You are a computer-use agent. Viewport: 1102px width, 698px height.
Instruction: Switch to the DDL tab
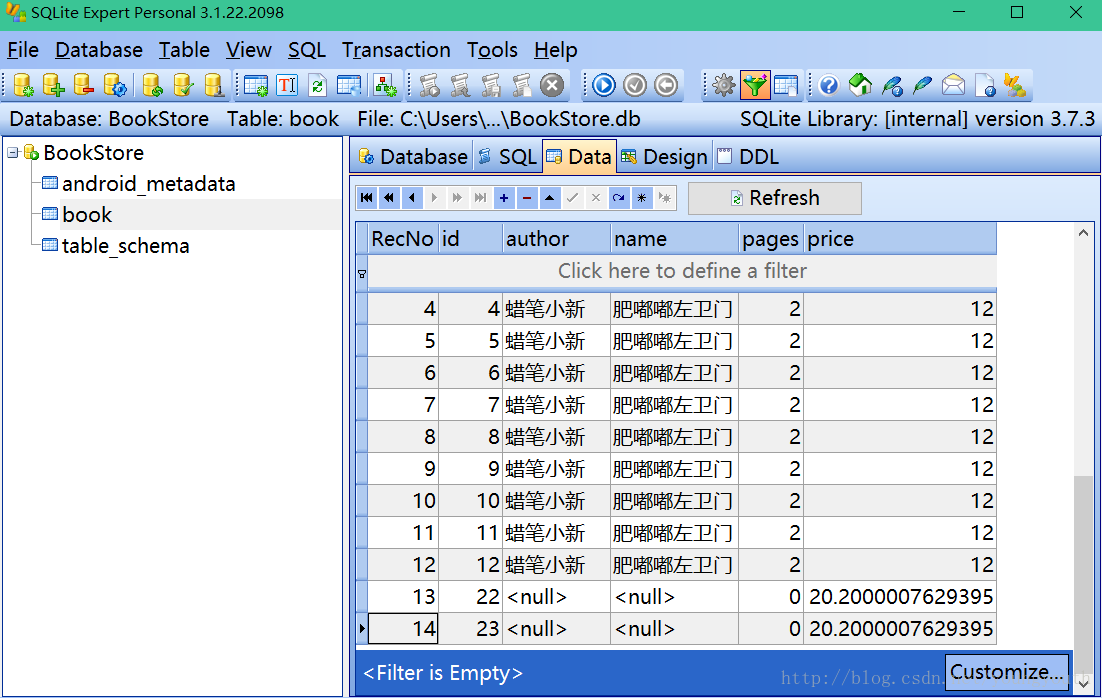click(748, 157)
